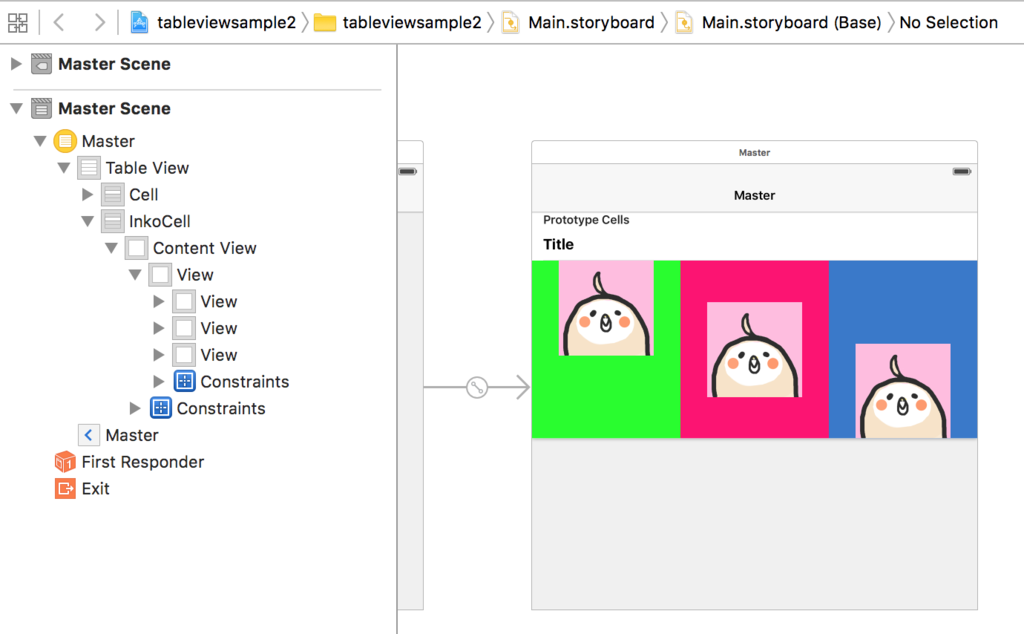Select the Content View icon
1024x634 pixels.
point(136,248)
